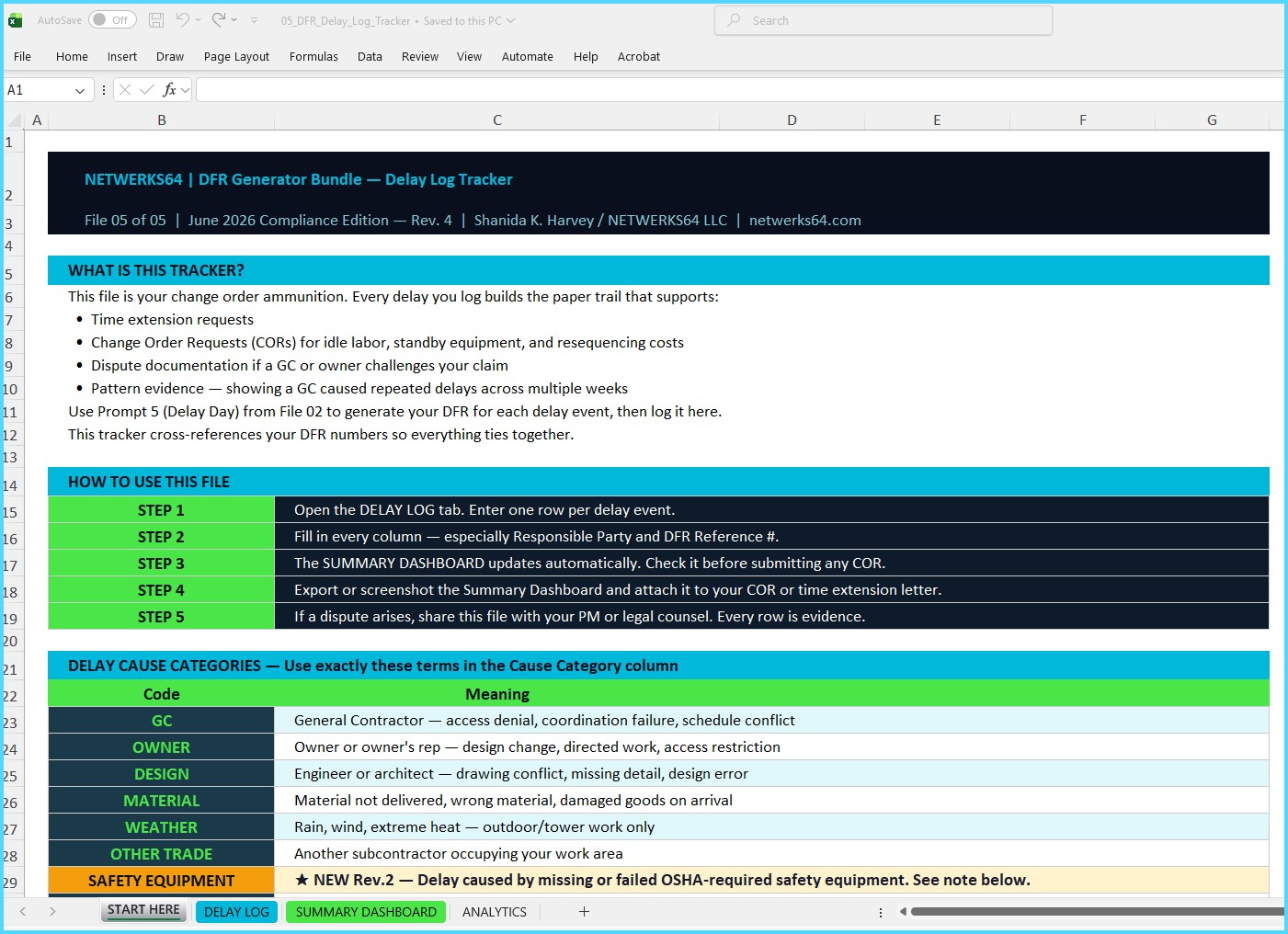Open the Review ribbon tab
Screen dimensions: 1288x934
420,56
